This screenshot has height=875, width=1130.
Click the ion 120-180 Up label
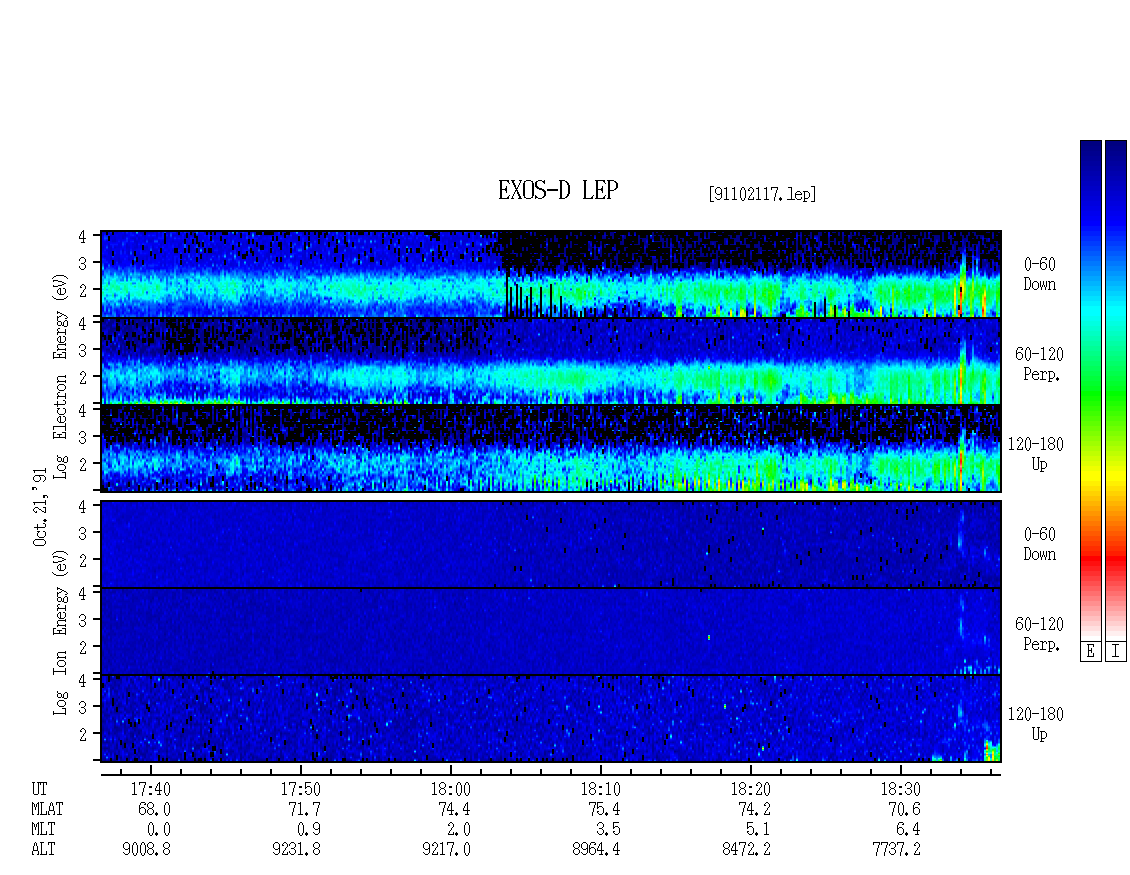[x=1035, y=724]
